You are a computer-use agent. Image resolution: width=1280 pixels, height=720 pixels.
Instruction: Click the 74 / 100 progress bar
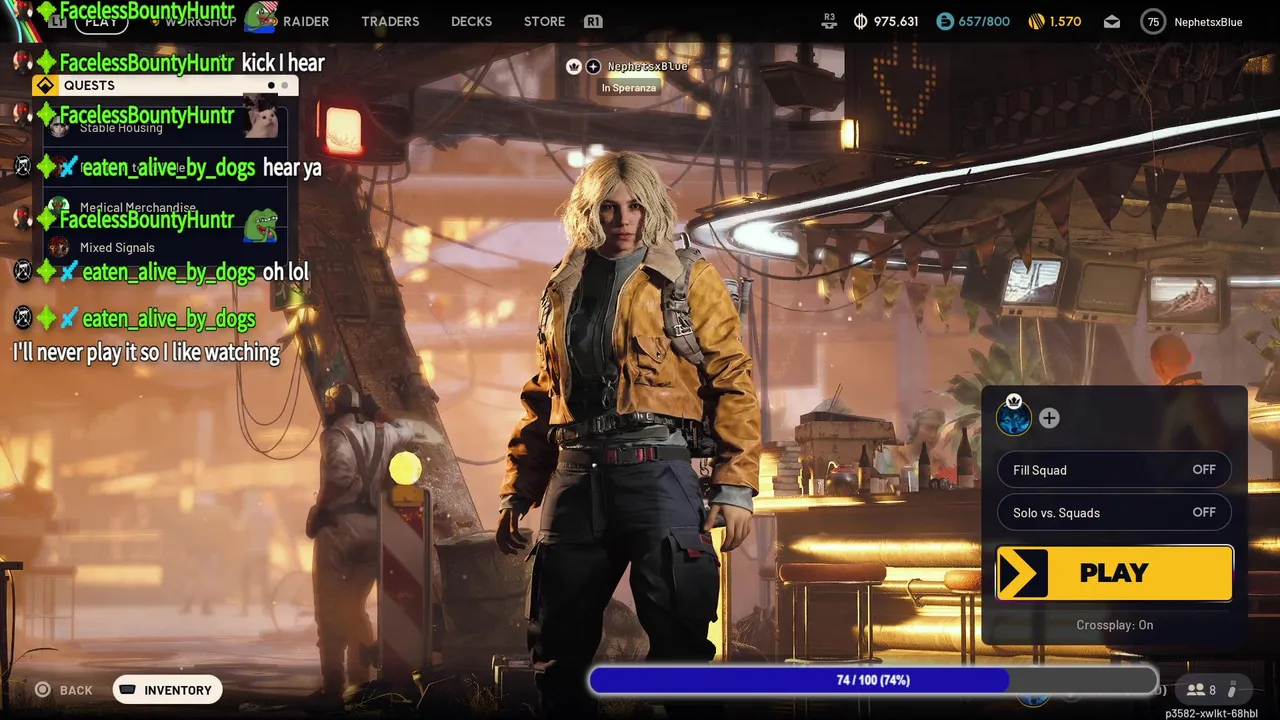pyautogui.click(x=873, y=680)
